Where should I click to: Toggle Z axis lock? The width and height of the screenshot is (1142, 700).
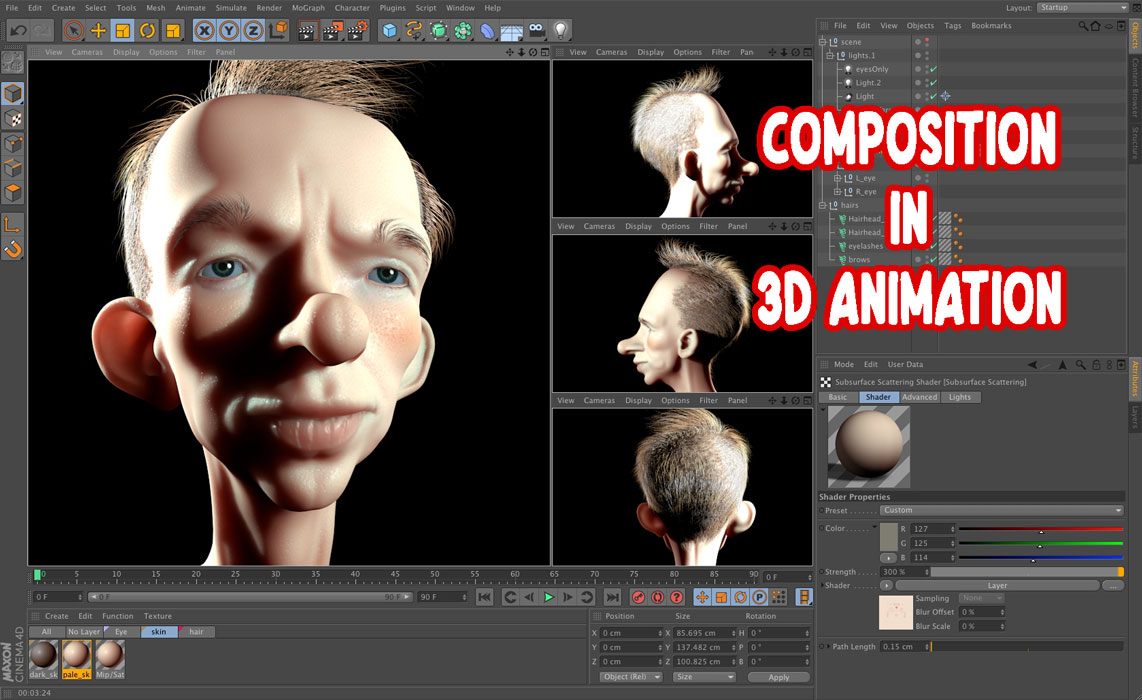click(253, 31)
